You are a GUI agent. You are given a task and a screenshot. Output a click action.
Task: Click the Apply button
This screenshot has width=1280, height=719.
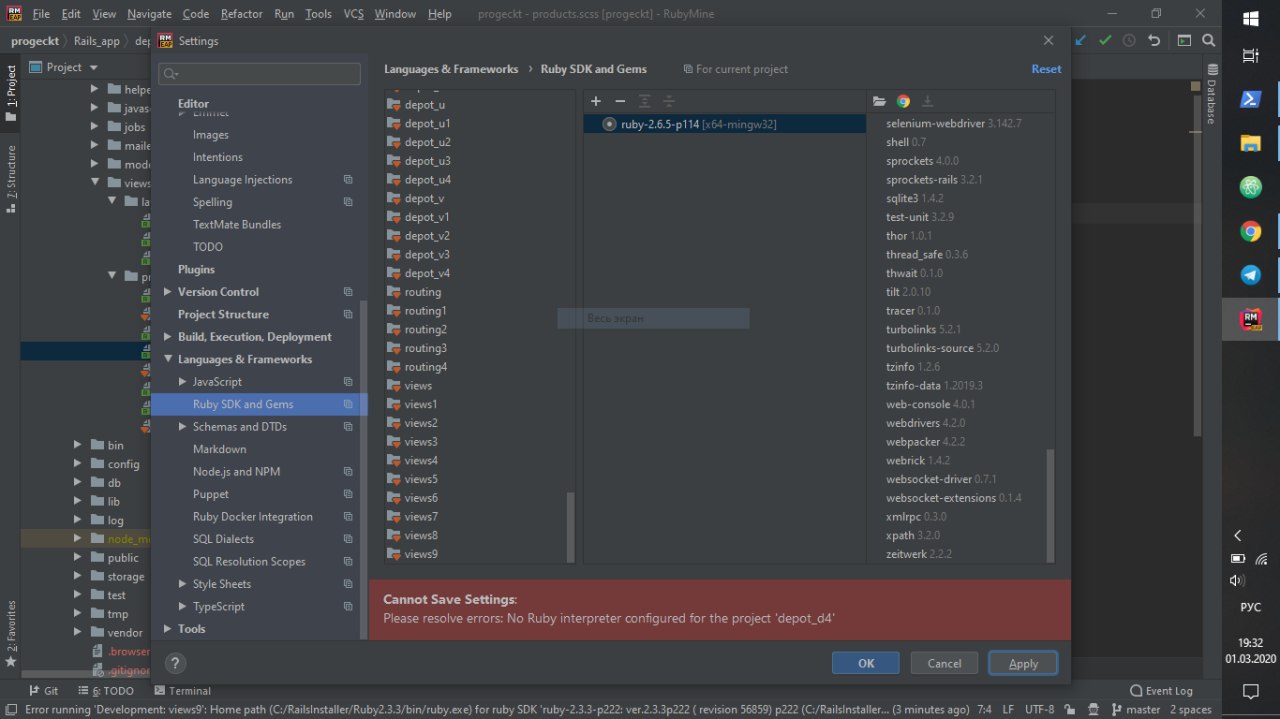click(x=1023, y=663)
